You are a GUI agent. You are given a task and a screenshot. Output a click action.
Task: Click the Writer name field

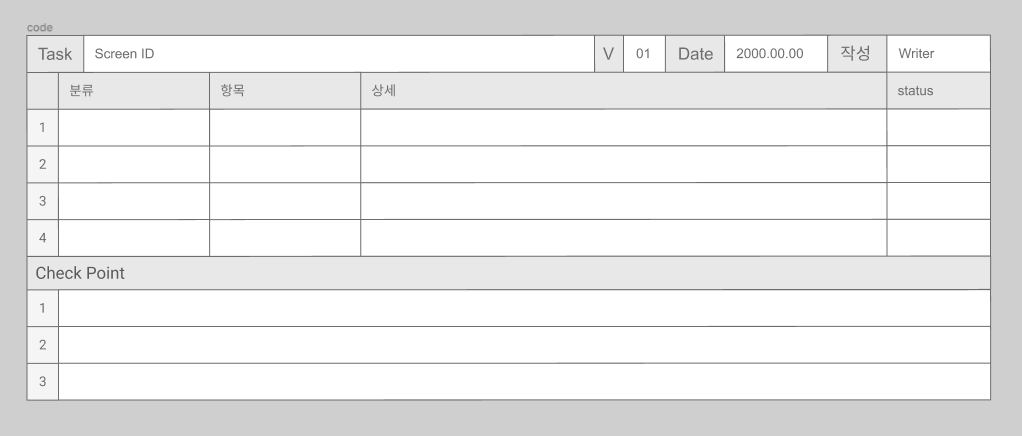coord(938,53)
